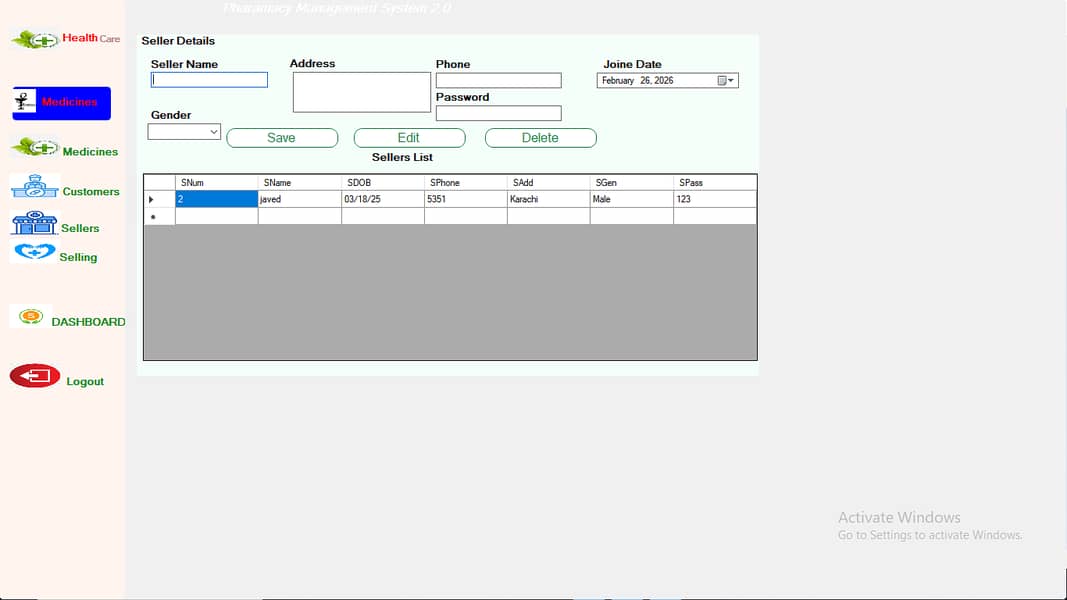1067x600 pixels.
Task: Click the Dashboard coin icon
Action: [31, 317]
